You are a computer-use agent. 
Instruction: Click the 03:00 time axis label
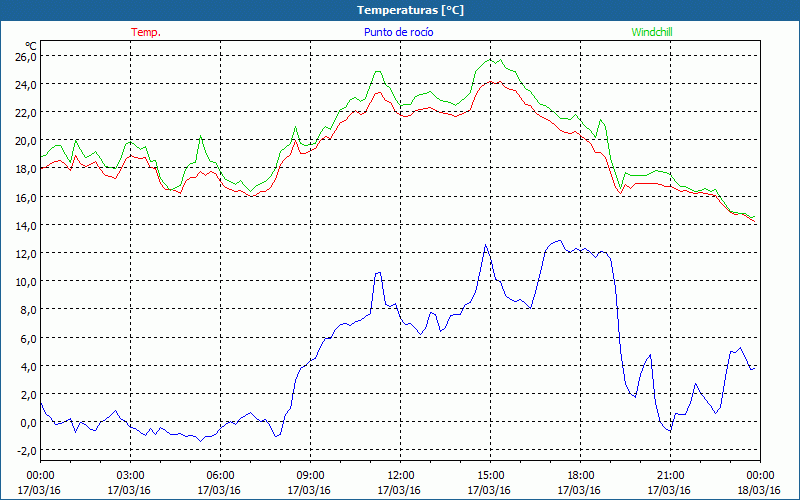pos(130,476)
